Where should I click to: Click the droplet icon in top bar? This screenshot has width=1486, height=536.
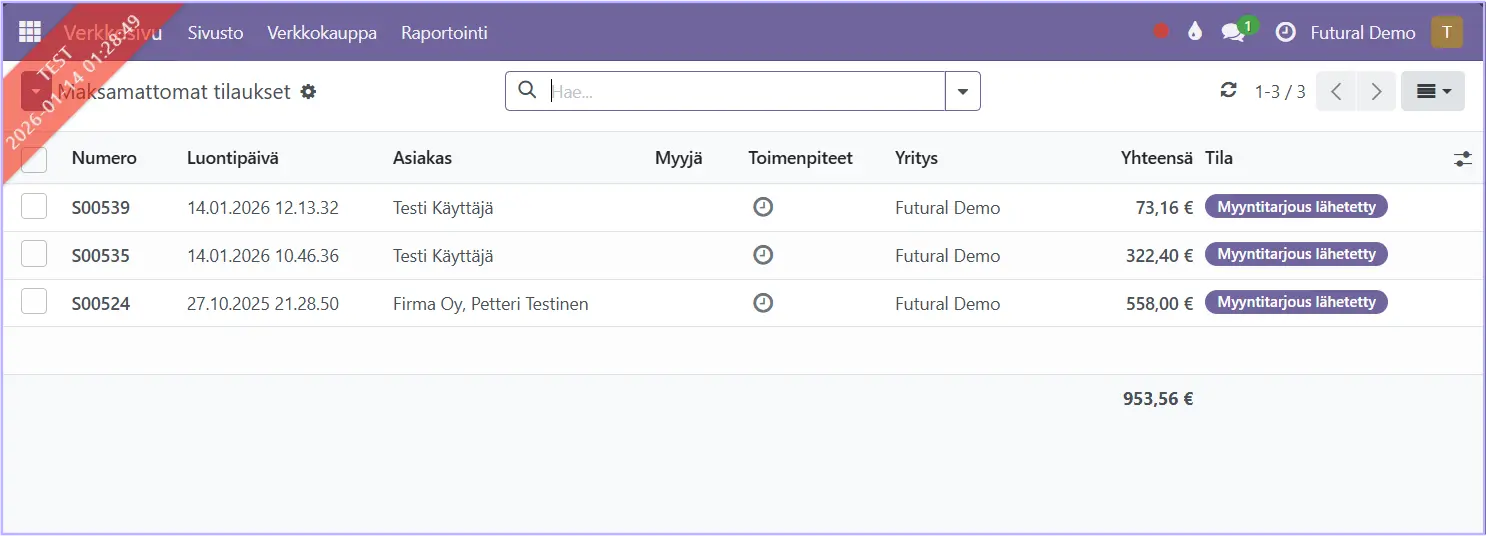[x=1194, y=32]
